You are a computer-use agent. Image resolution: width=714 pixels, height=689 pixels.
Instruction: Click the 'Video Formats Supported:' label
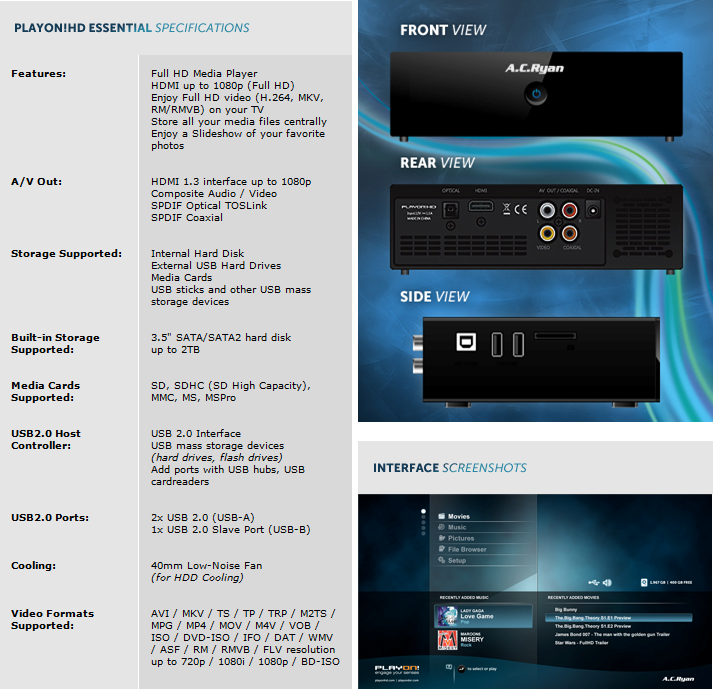(x=52, y=619)
